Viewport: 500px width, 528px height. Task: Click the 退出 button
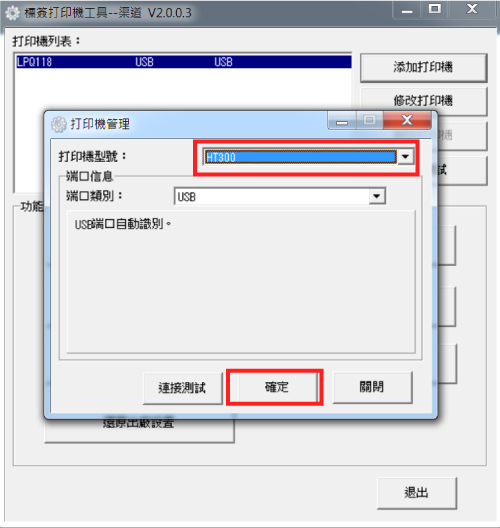tap(417, 493)
